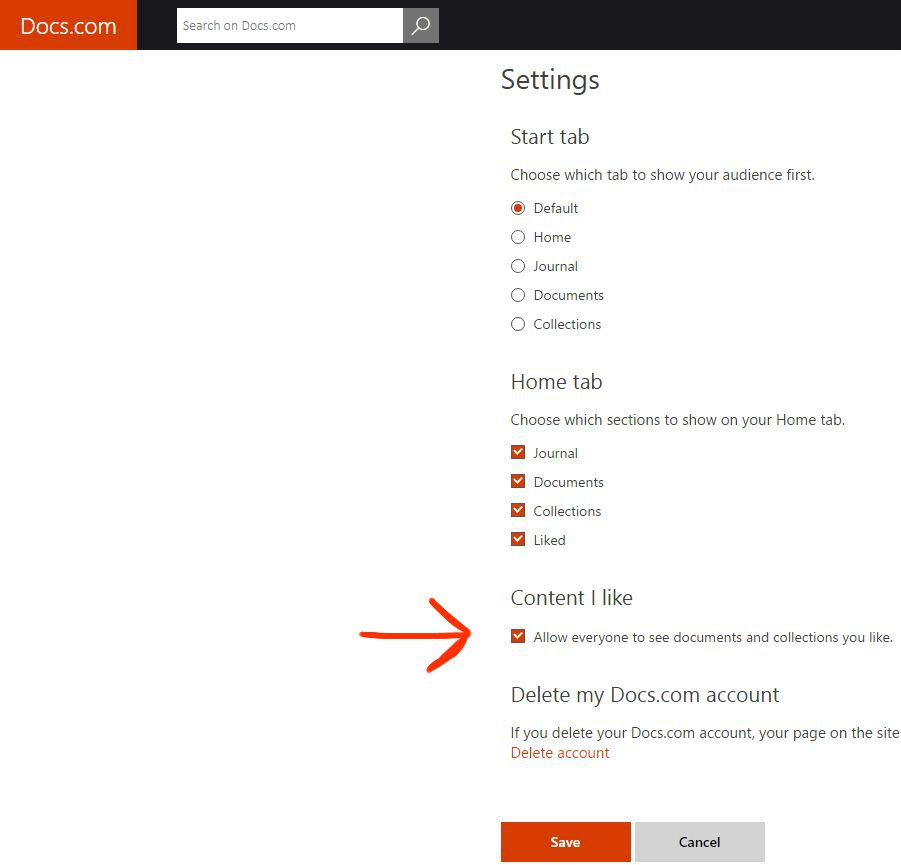The image size is (901, 865).
Task: Select the Default start tab radio button
Action: pos(518,208)
